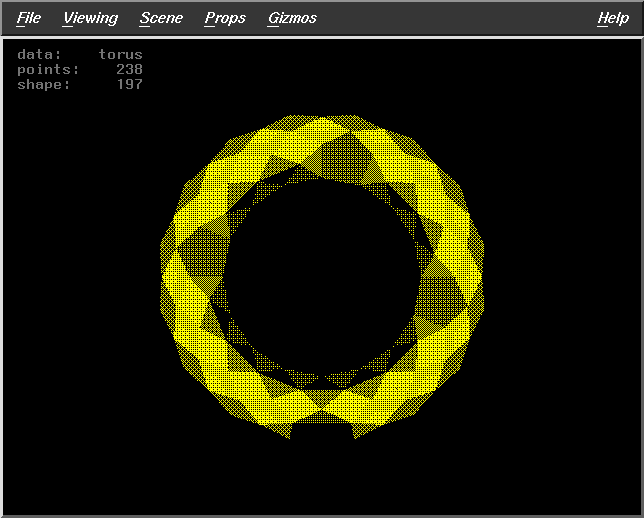
Task: Open the Props menu
Action: [225, 18]
